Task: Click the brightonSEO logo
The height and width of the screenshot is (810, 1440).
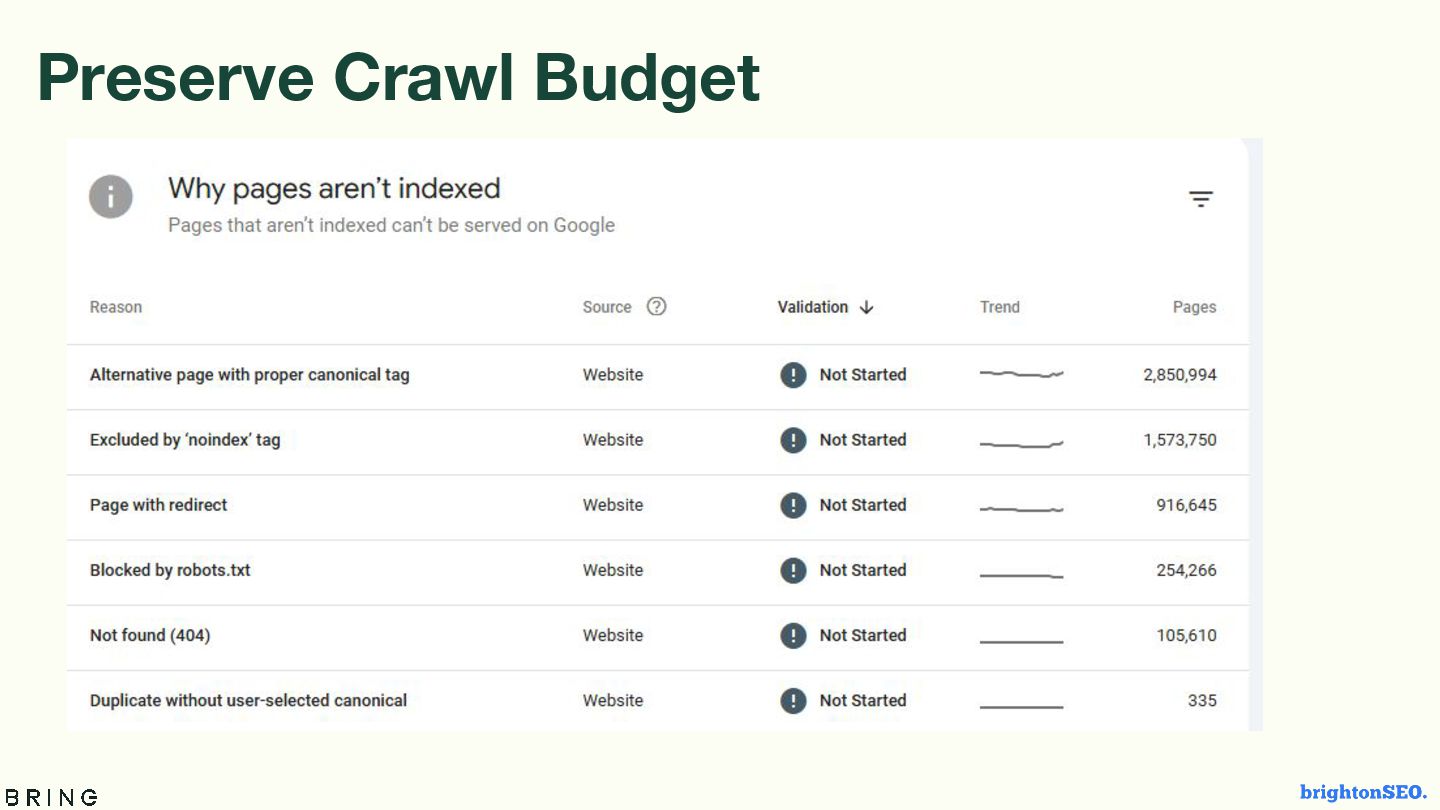Action: click(x=1363, y=792)
